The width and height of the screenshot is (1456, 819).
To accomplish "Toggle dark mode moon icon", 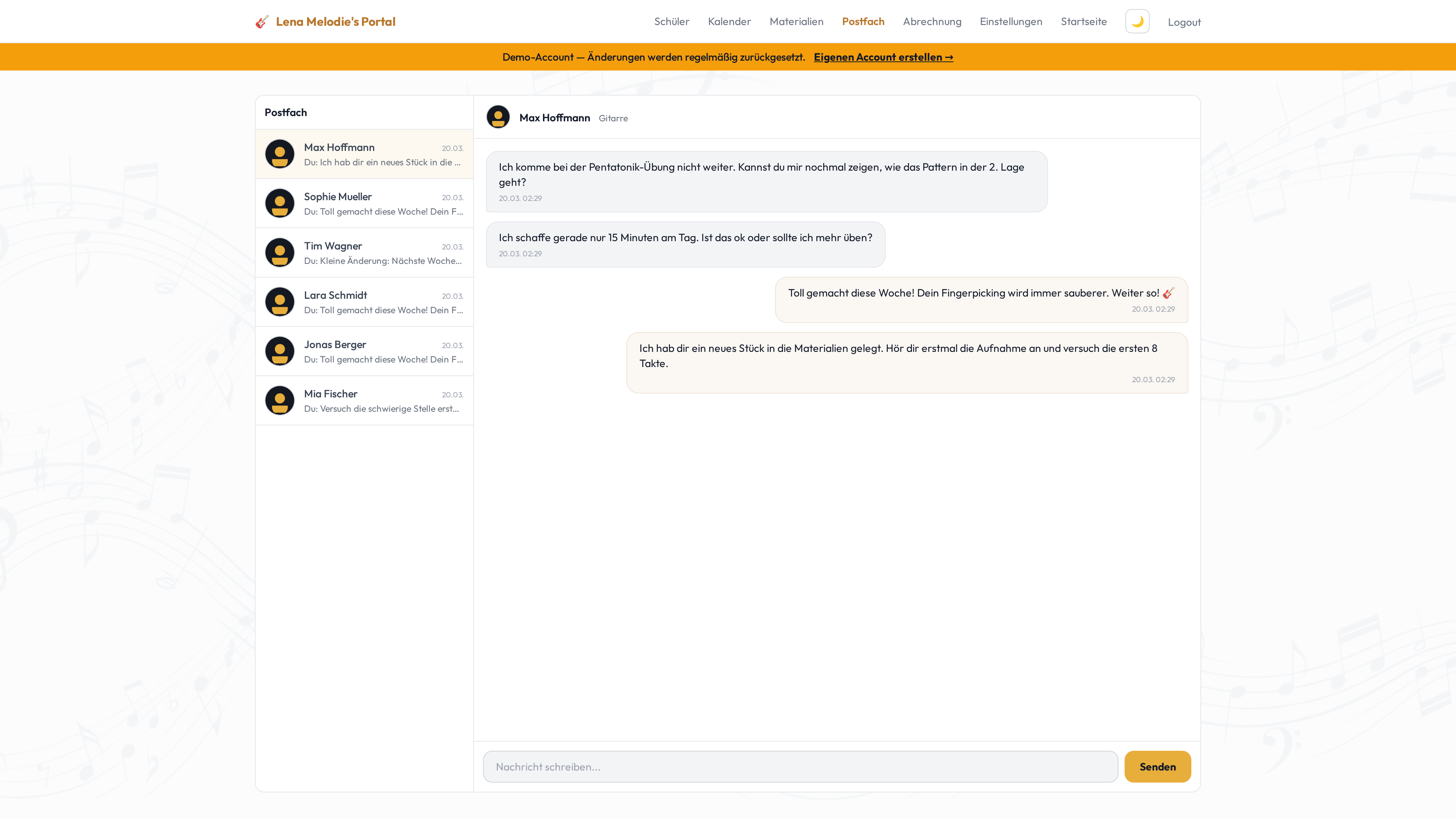I will click(x=1137, y=22).
